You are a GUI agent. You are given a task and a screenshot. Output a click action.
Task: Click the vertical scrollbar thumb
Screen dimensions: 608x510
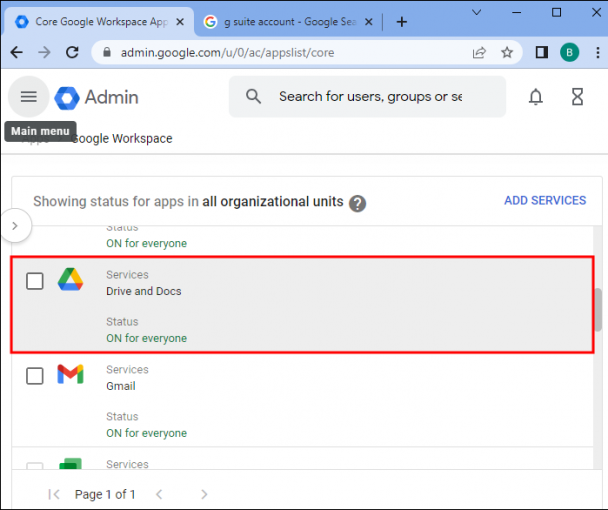598,309
